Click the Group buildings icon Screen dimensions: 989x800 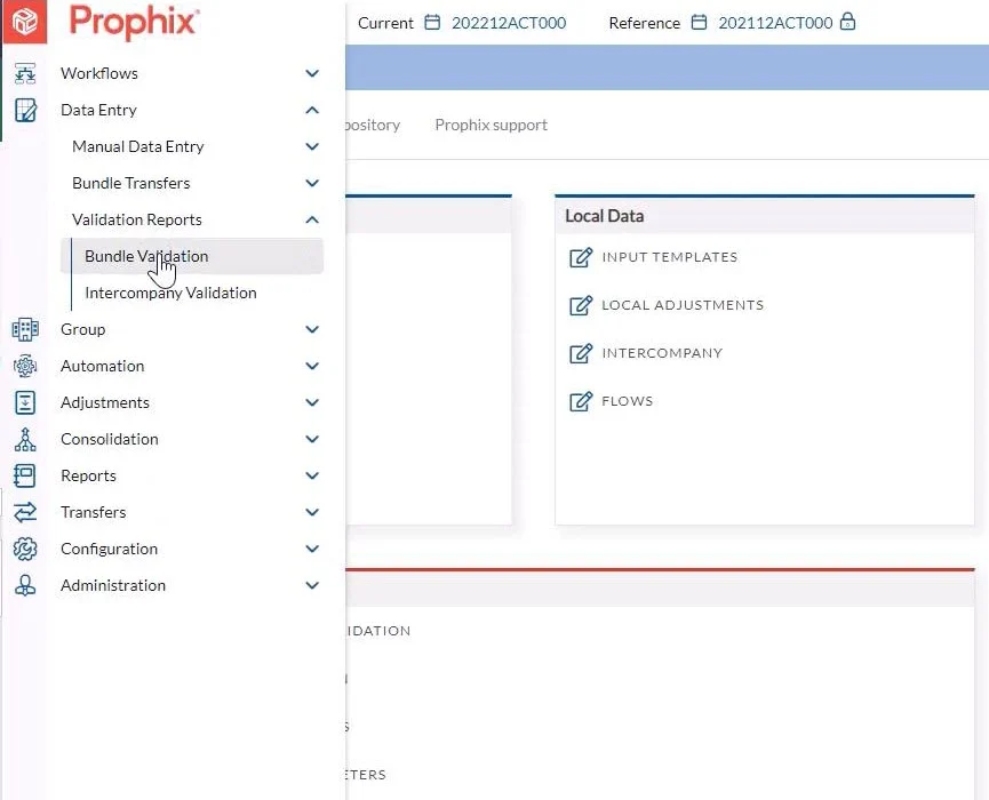pyautogui.click(x=25, y=329)
